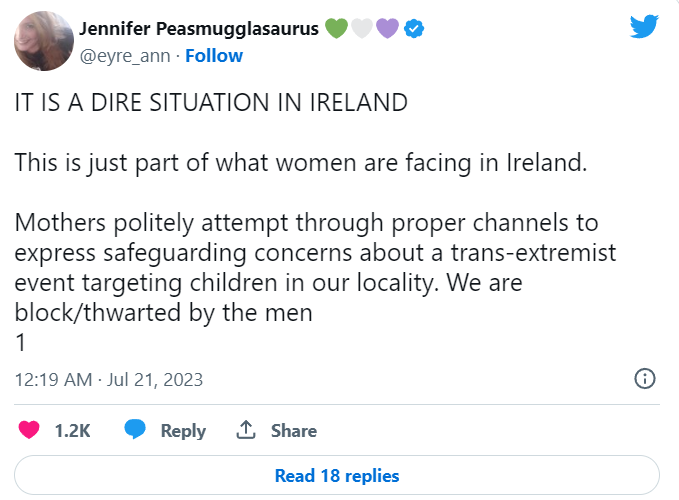The image size is (679, 500).
Task: Click the blue reply speech bubble icon
Action: click(135, 429)
